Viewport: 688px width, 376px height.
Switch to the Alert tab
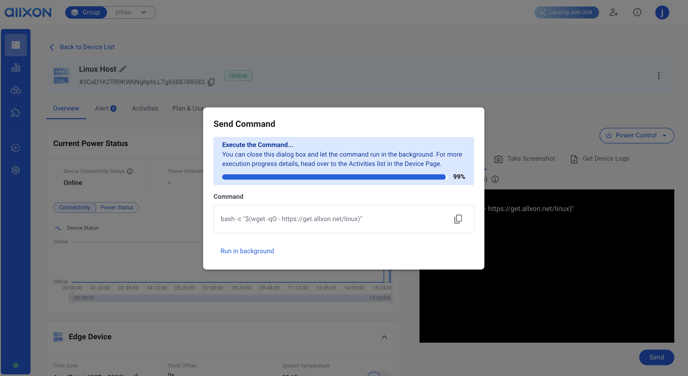[x=105, y=108]
